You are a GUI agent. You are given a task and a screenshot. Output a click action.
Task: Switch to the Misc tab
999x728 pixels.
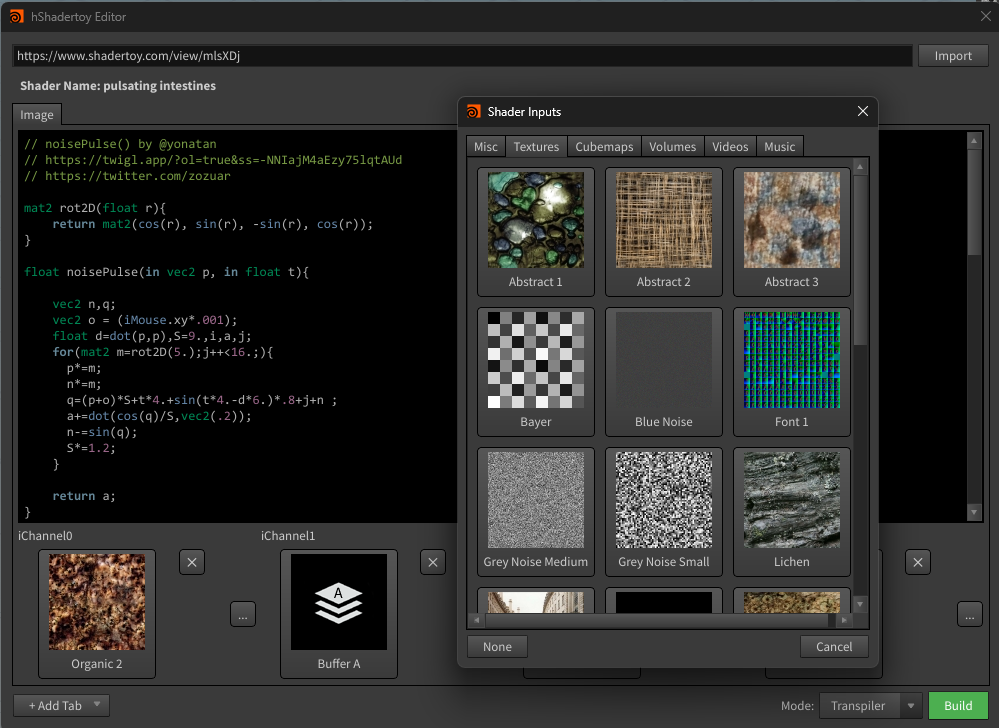[485, 146]
